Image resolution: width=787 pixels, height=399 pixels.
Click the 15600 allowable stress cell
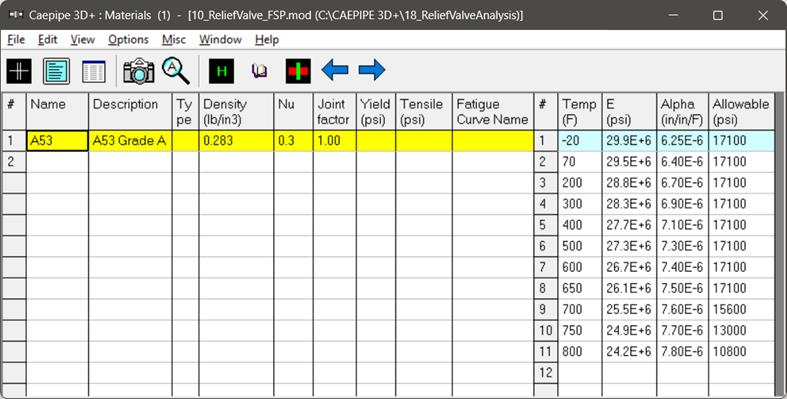pyautogui.click(x=741, y=309)
